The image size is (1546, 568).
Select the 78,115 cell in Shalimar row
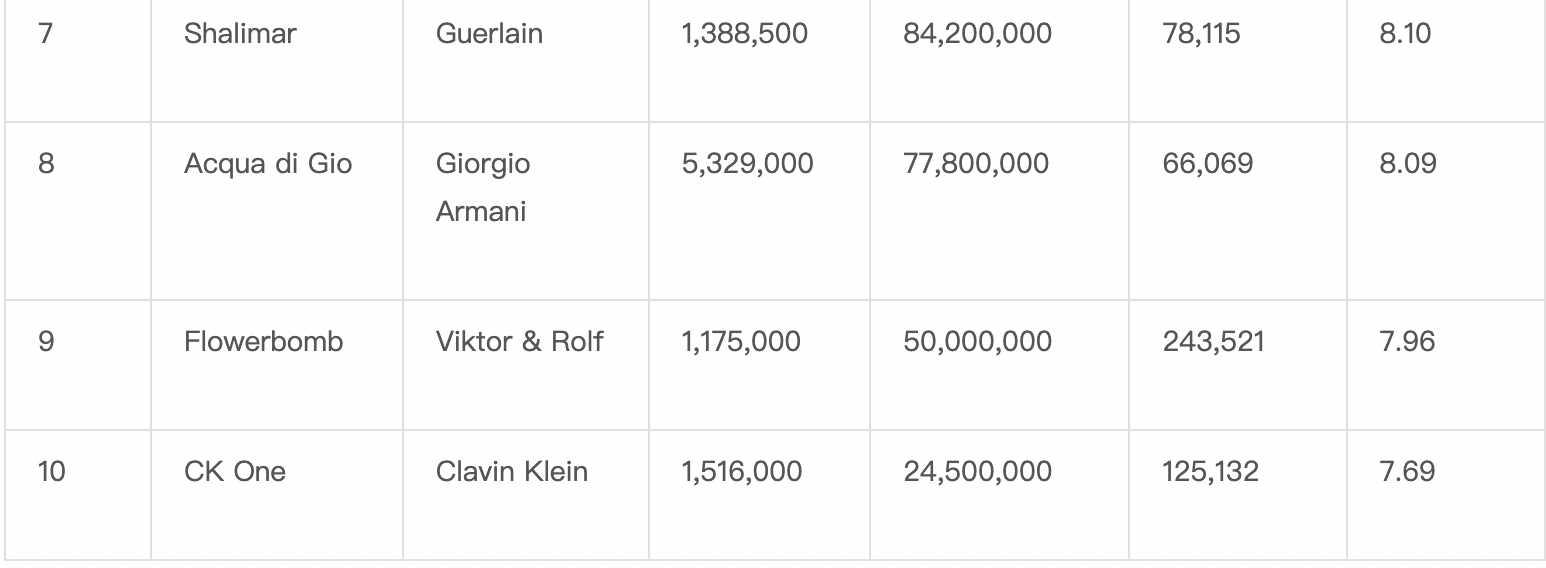tap(1238, 61)
